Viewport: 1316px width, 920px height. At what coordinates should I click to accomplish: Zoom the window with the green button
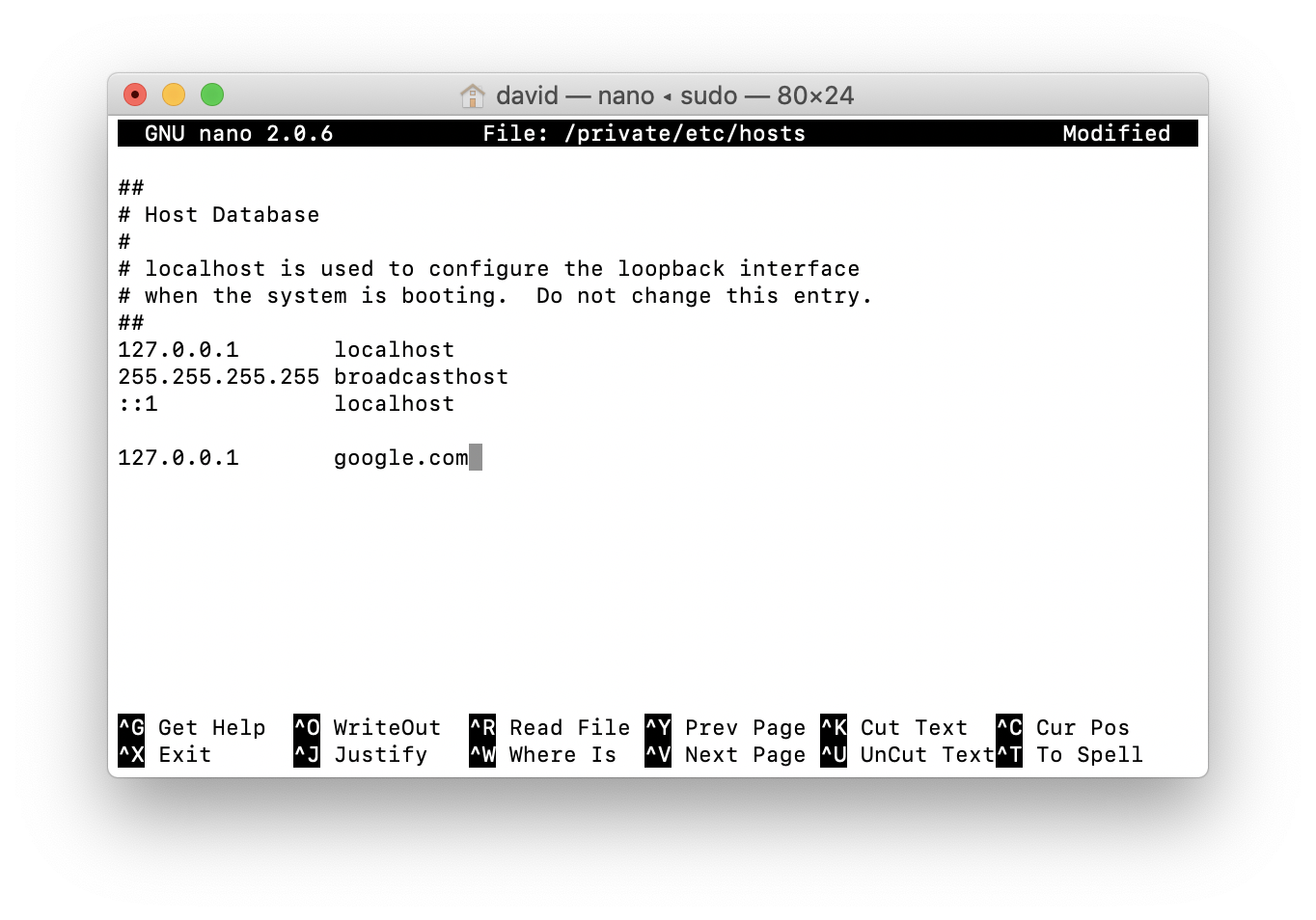212,95
